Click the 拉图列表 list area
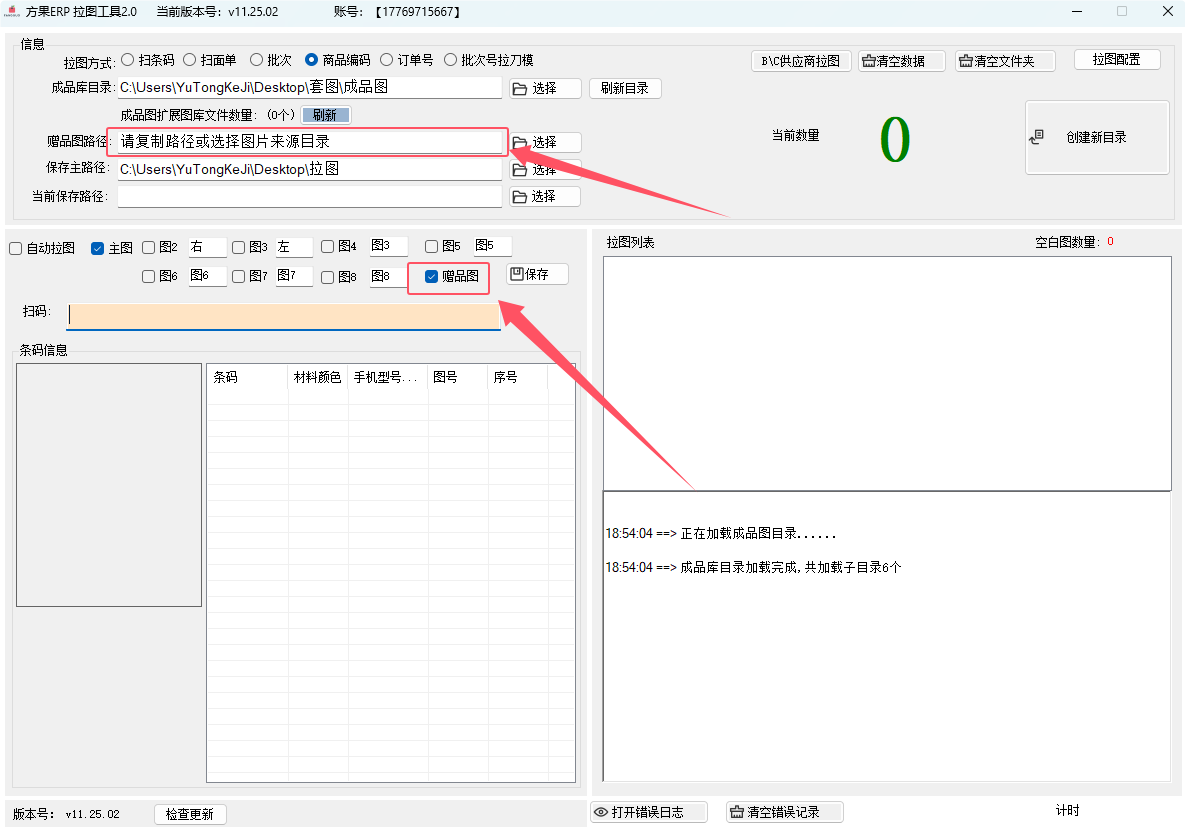Image resolution: width=1185 pixels, height=829 pixels. [887, 373]
